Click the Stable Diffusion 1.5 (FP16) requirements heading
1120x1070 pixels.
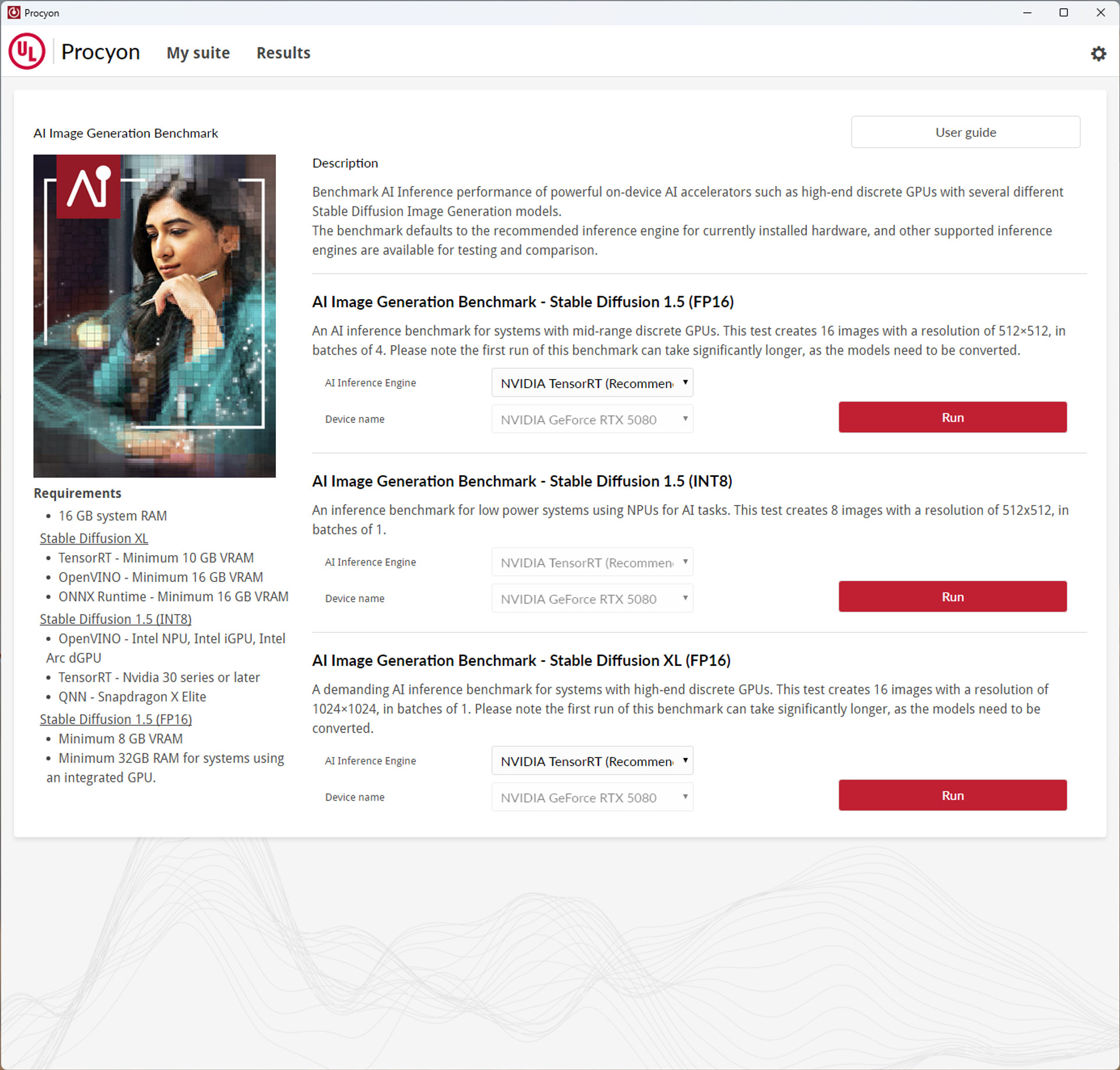pos(116,719)
